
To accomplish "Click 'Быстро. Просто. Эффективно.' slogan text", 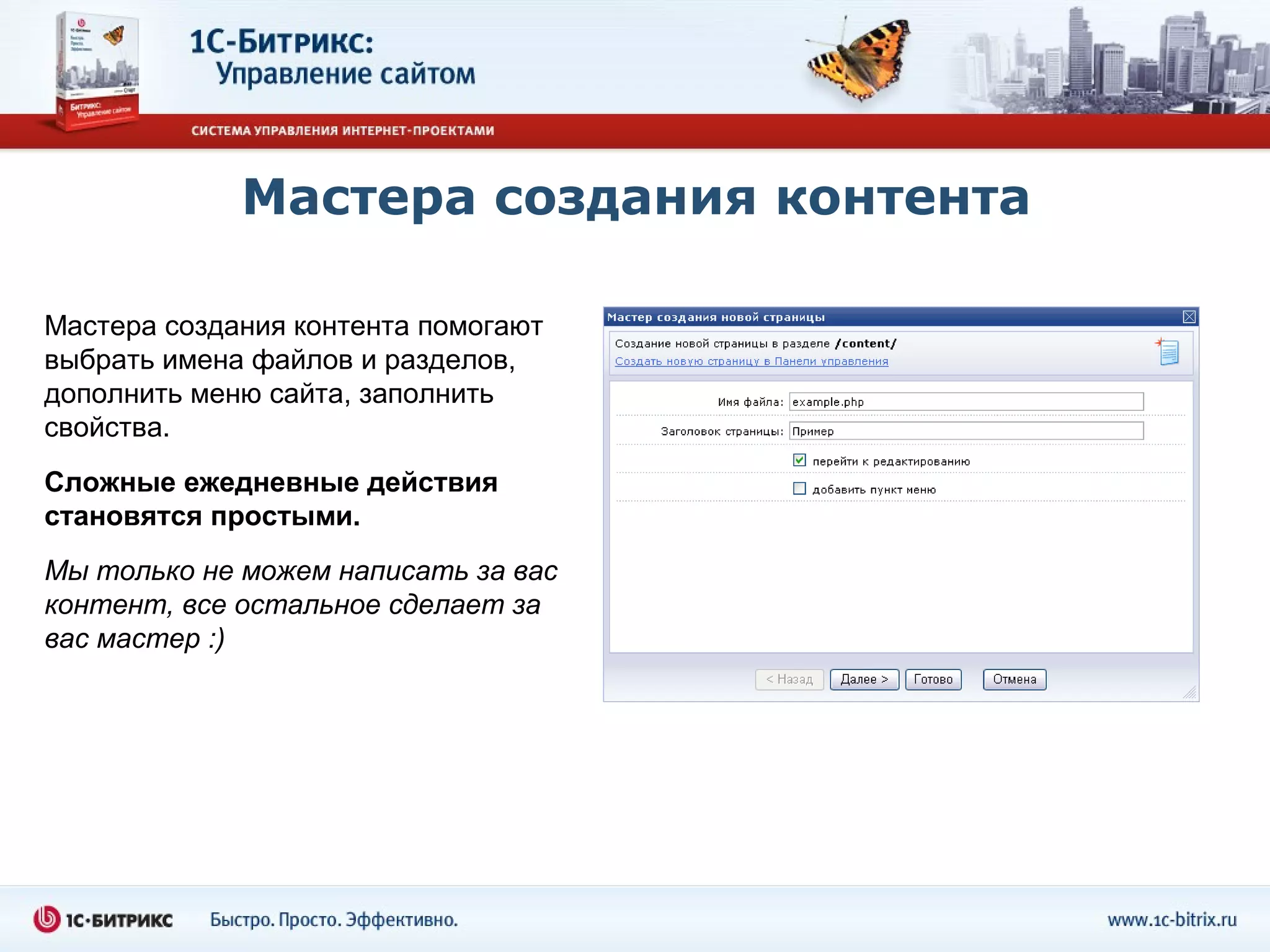I will 334,920.
